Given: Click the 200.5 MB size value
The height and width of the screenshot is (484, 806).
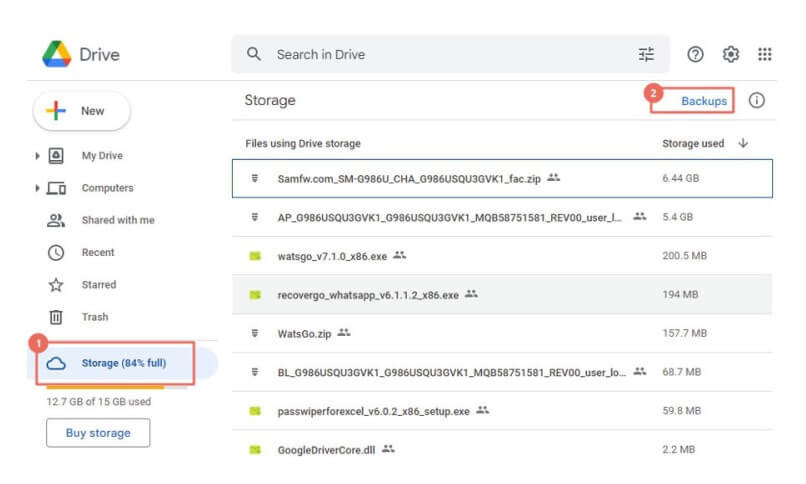Looking at the screenshot, I should click(x=685, y=256).
